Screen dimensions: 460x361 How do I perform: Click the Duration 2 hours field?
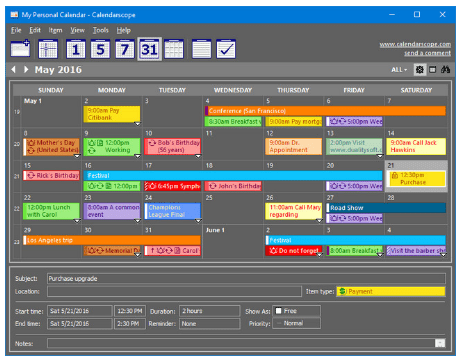[x=210, y=311]
